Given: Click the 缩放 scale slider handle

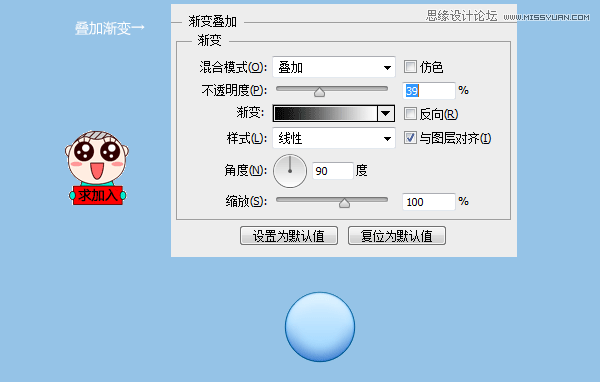Looking at the screenshot, I should tap(344, 203).
